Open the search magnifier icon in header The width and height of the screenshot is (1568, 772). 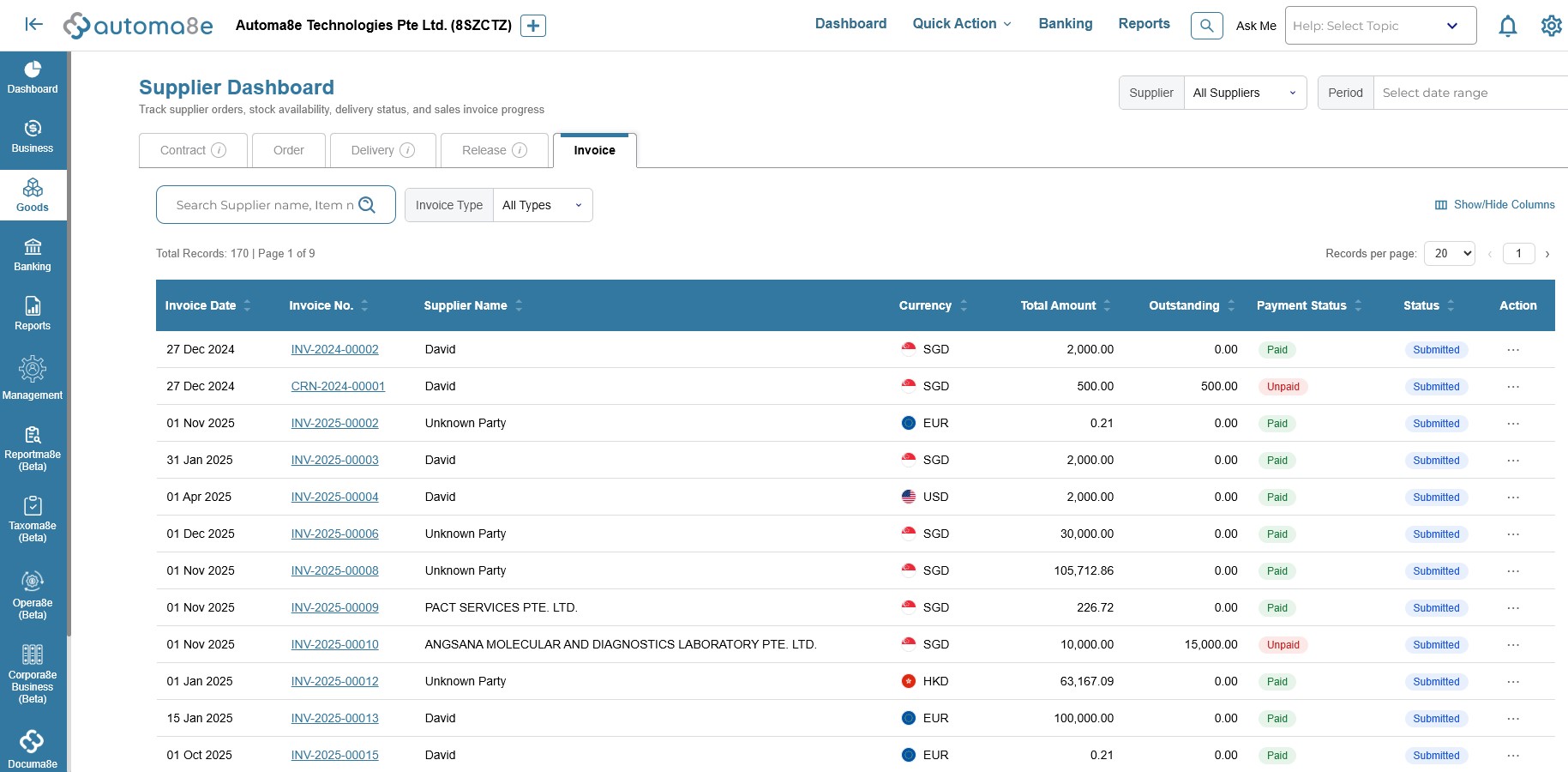click(x=1206, y=26)
